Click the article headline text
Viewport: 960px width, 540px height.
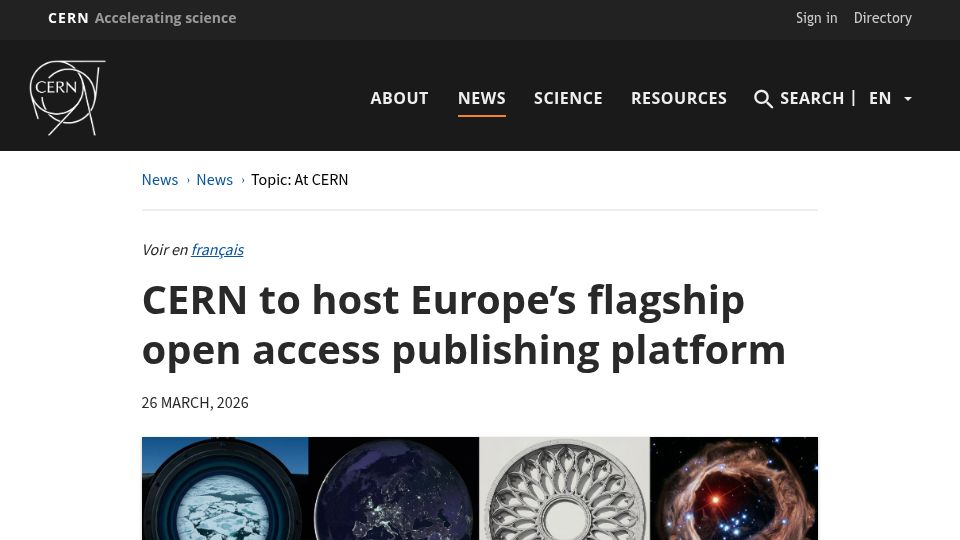(x=463, y=325)
